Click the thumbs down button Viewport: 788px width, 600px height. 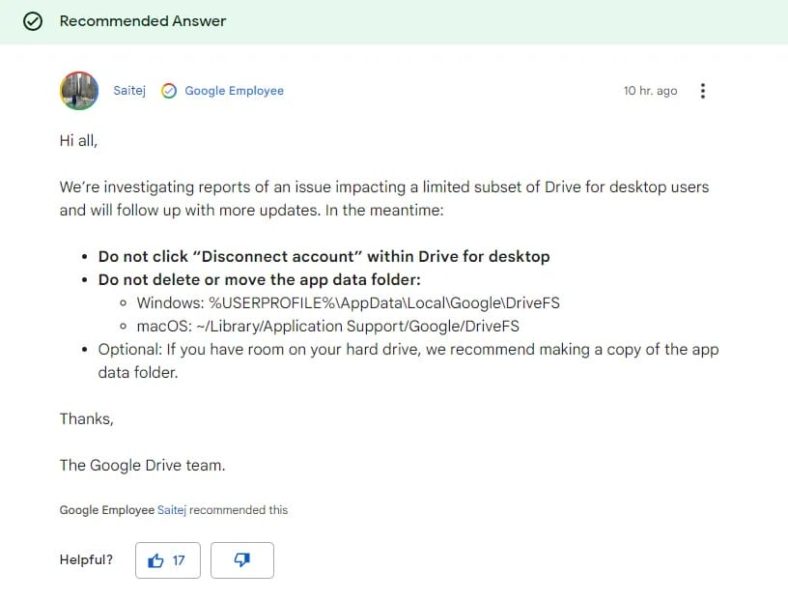(242, 561)
